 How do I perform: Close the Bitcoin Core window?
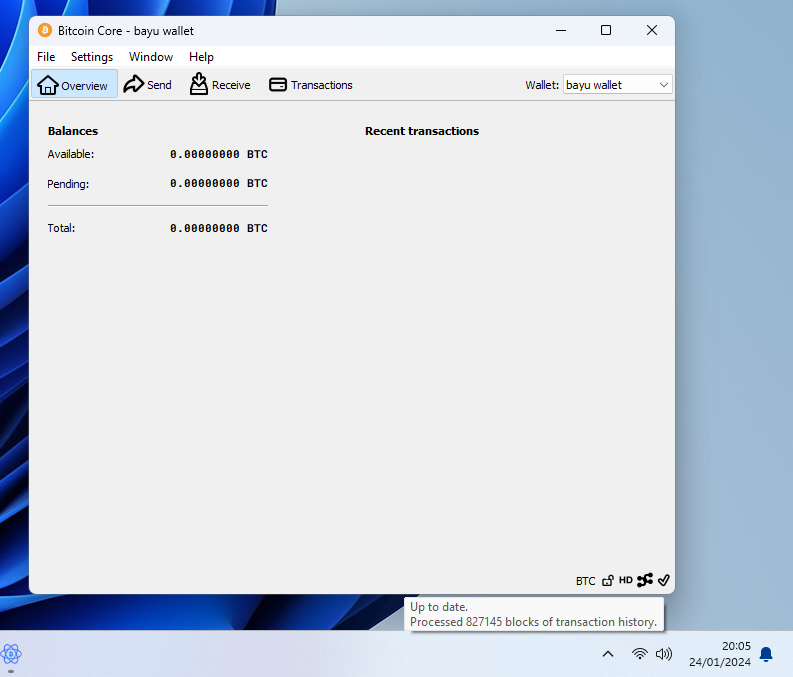click(652, 30)
